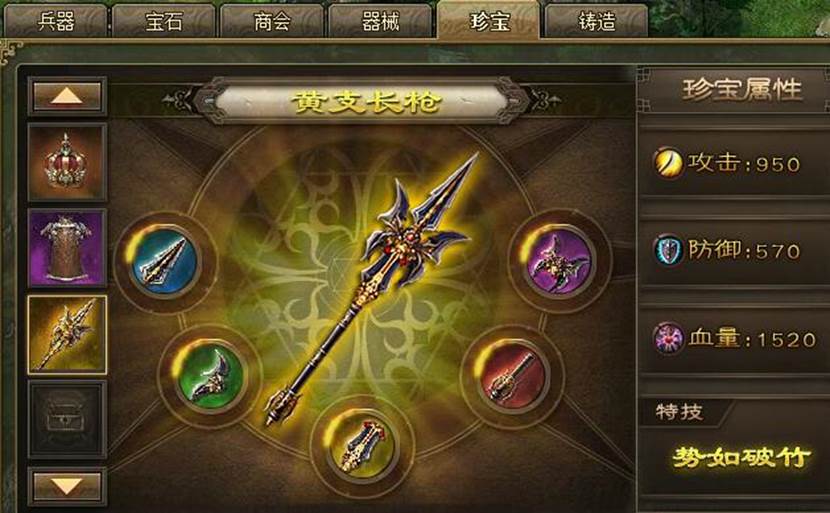
Task: Switch to the 器械 tab
Action: (x=380, y=22)
